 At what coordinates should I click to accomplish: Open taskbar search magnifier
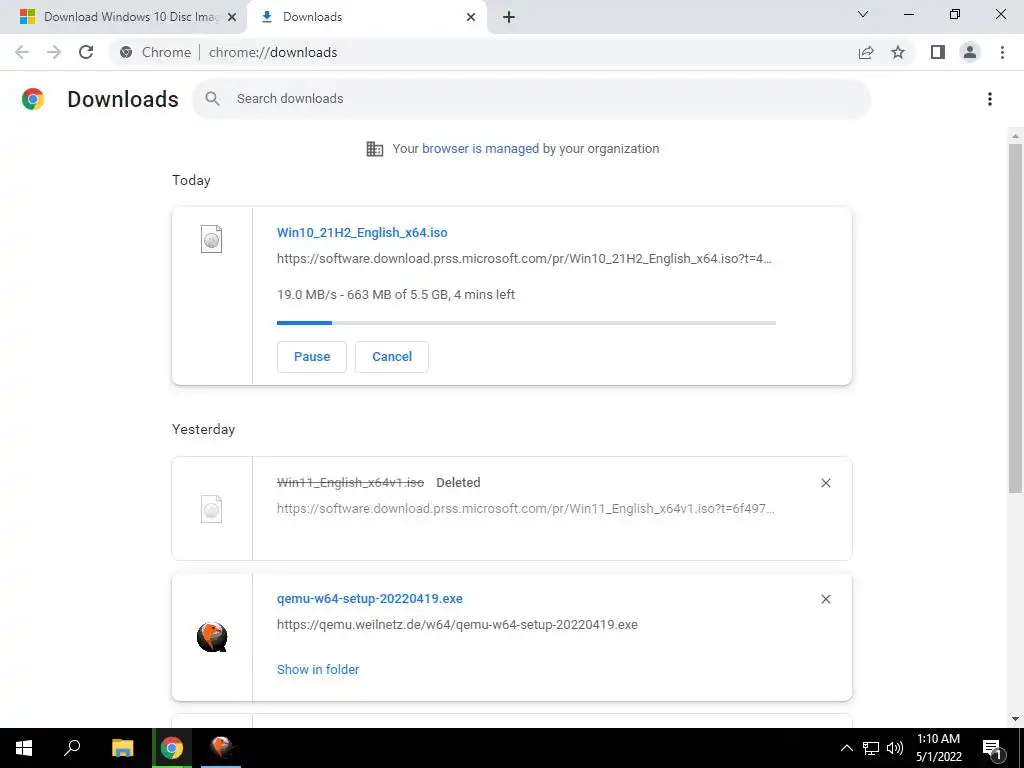click(72, 748)
